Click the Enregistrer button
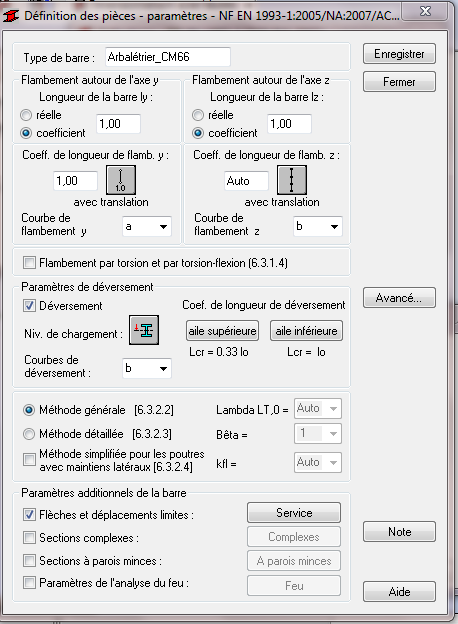 coord(399,54)
